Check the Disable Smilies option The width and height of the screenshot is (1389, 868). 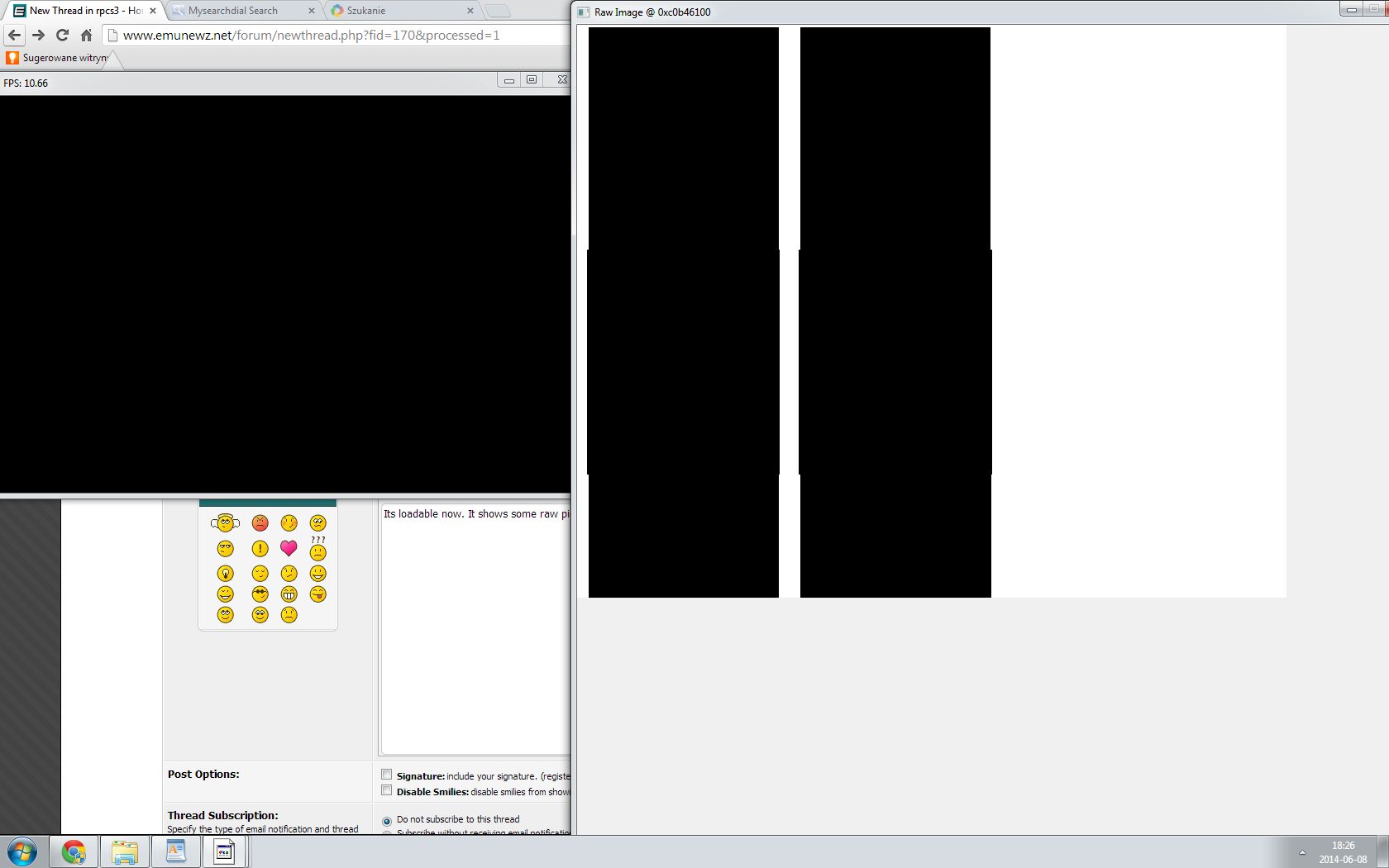point(386,790)
